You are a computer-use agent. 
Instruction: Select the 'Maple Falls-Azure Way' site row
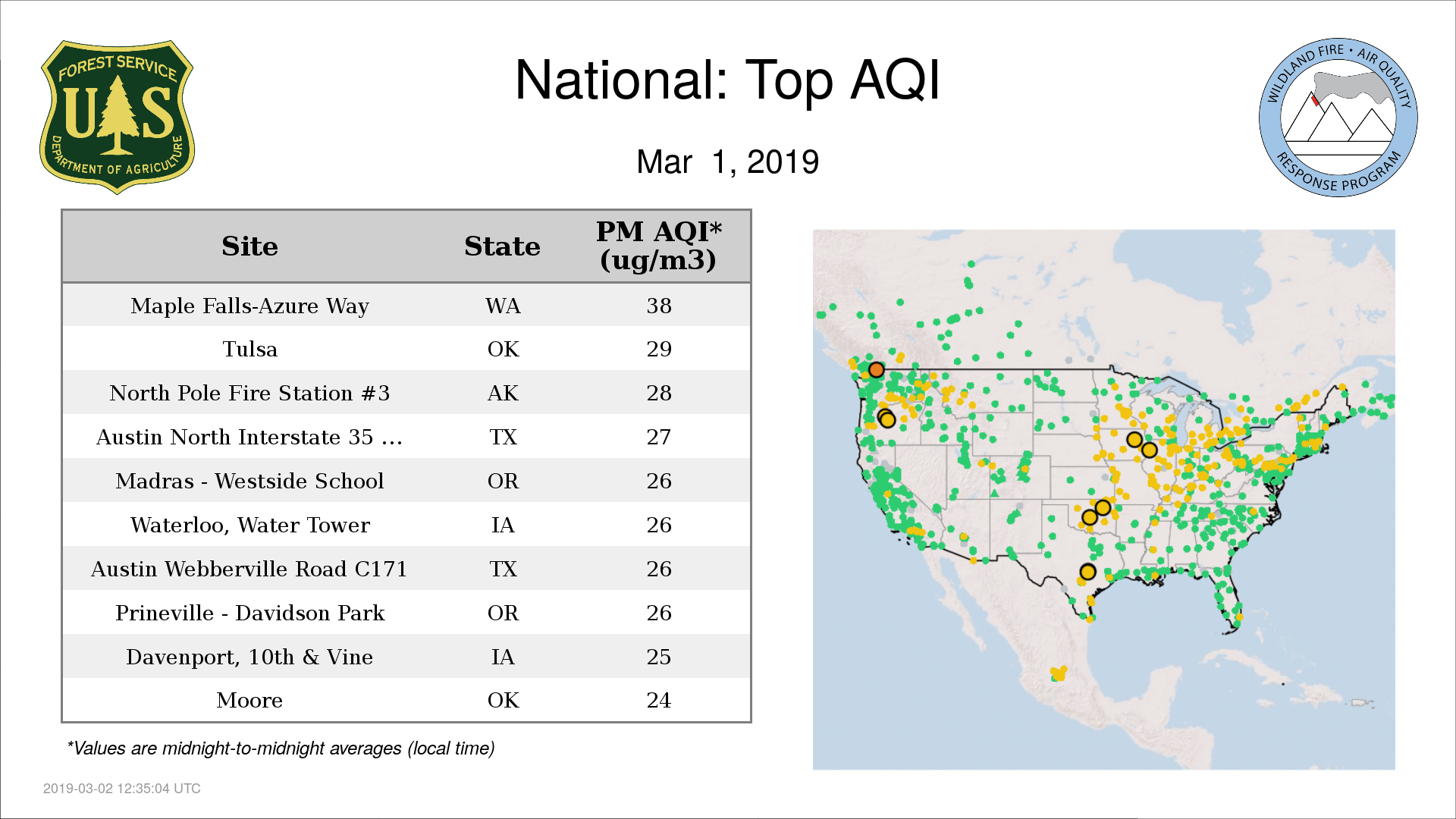click(406, 306)
